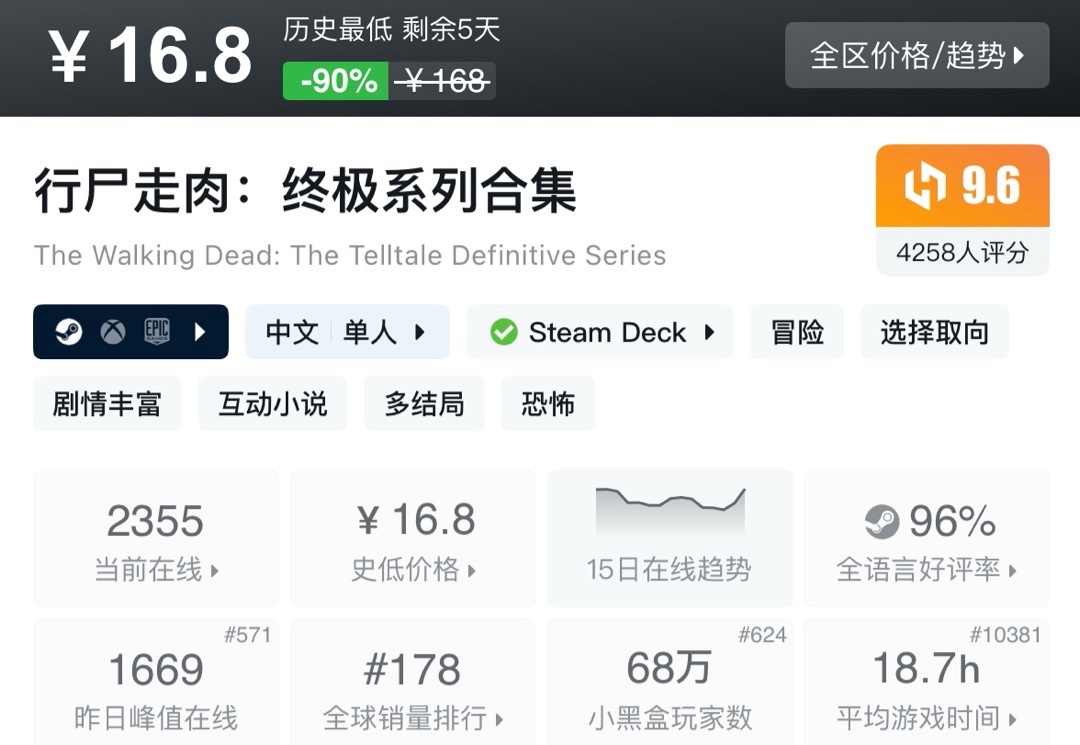Click the Steam platform icon
This screenshot has width=1080, height=745.
coord(68,332)
